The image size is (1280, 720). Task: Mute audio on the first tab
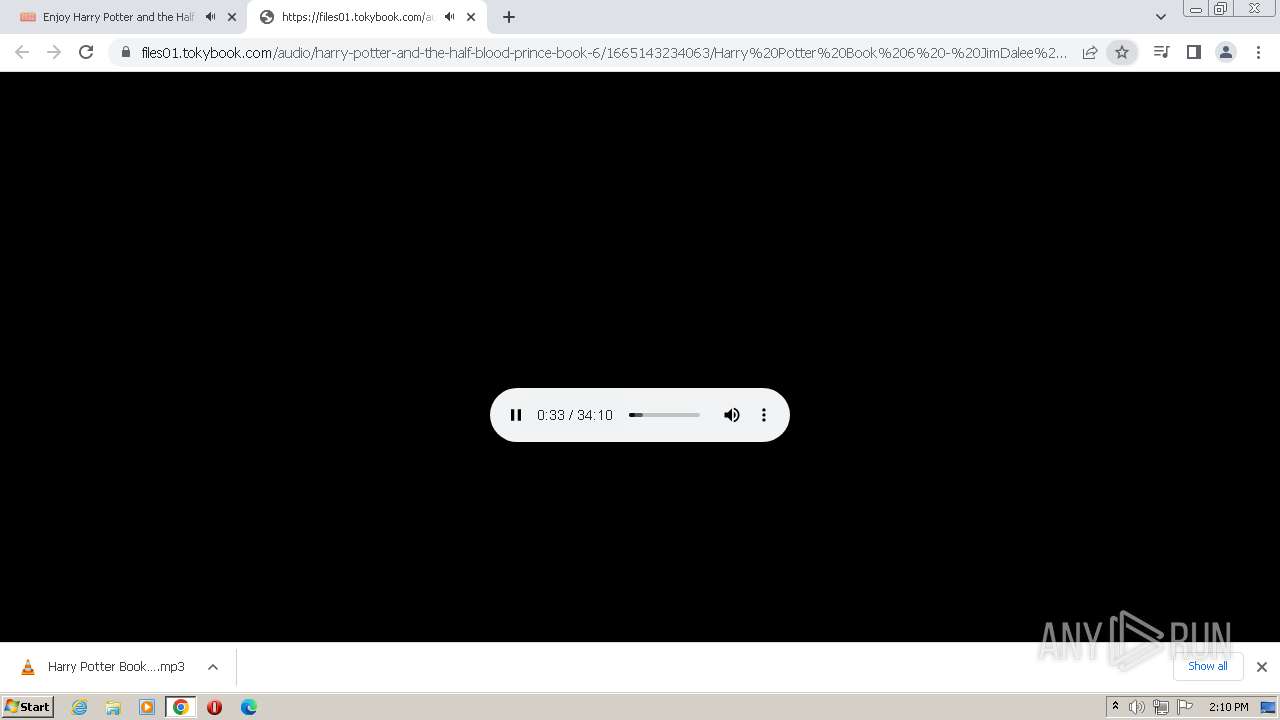click(211, 17)
